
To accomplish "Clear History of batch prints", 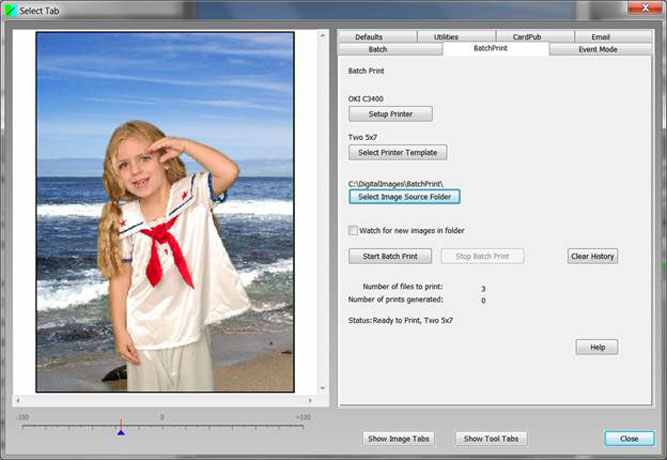I will point(593,257).
